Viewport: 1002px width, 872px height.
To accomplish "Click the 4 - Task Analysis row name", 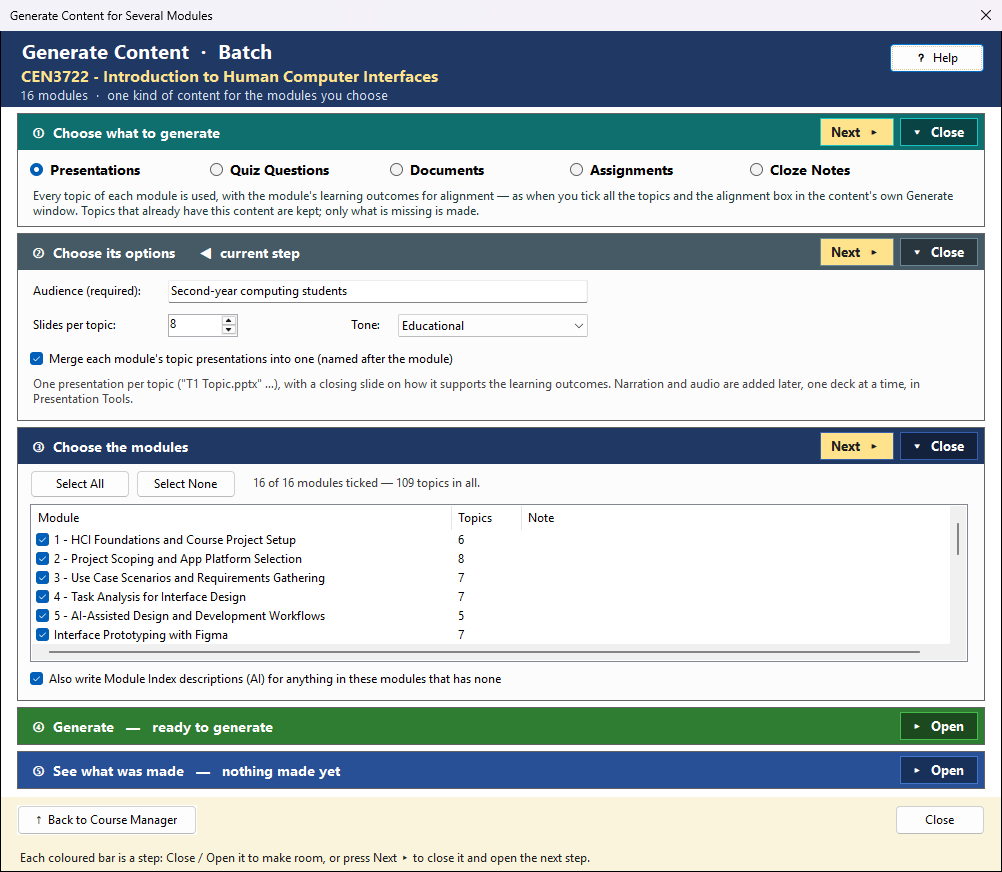I will click(150, 597).
